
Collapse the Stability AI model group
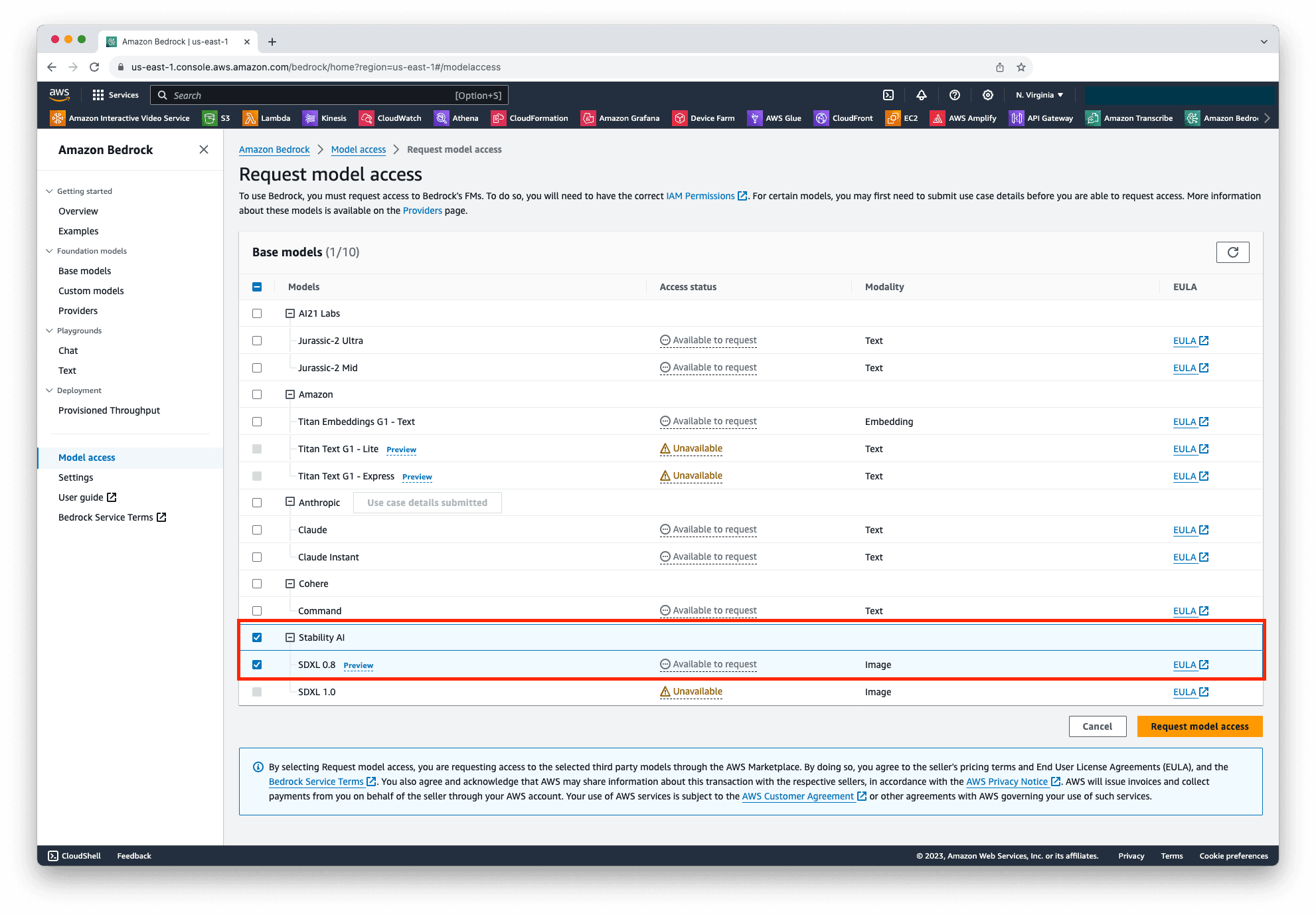pyautogui.click(x=290, y=637)
